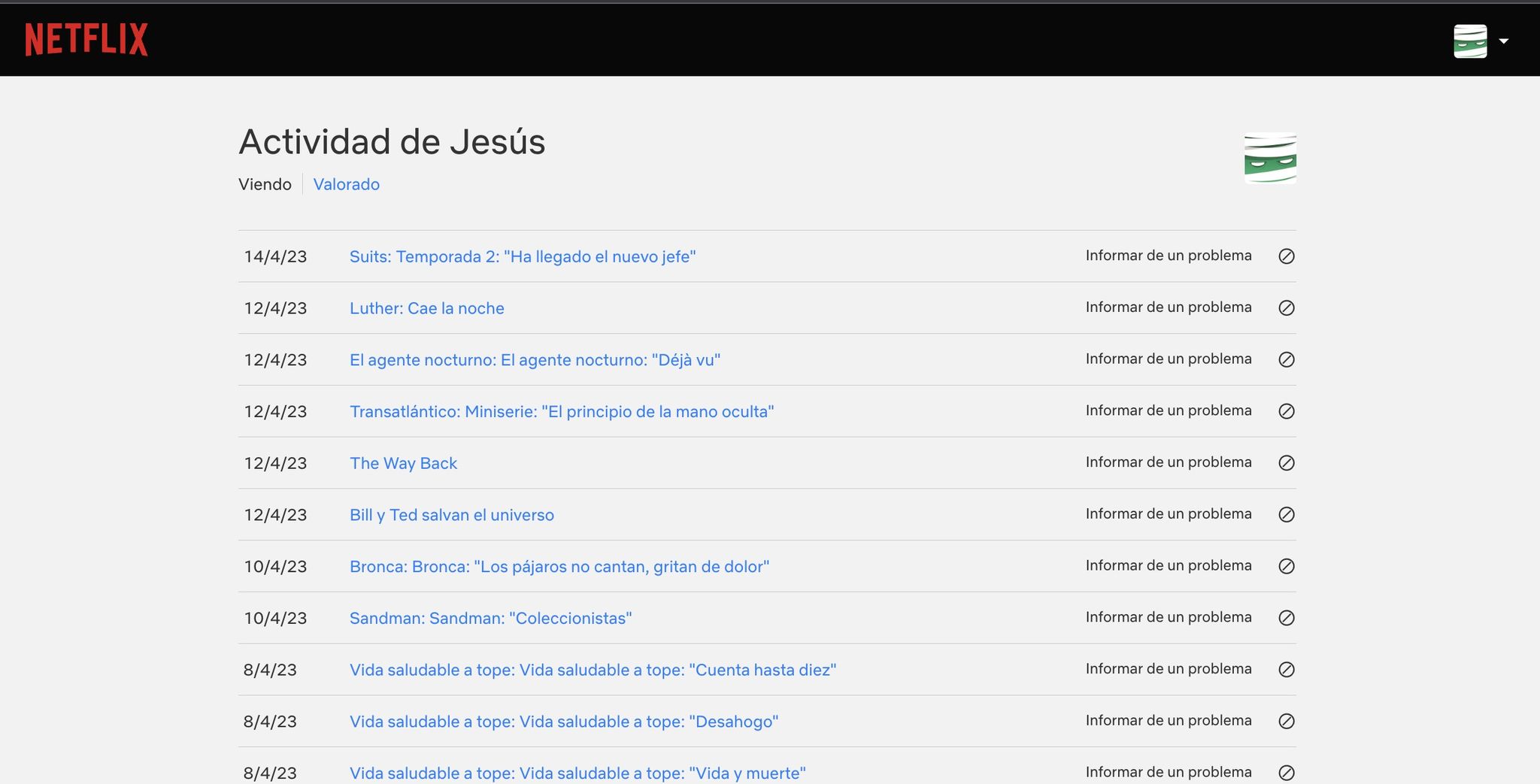The height and width of the screenshot is (784, 1540).
Task: Hide Bill y Ted salvan el universo
Action: 1286,515
